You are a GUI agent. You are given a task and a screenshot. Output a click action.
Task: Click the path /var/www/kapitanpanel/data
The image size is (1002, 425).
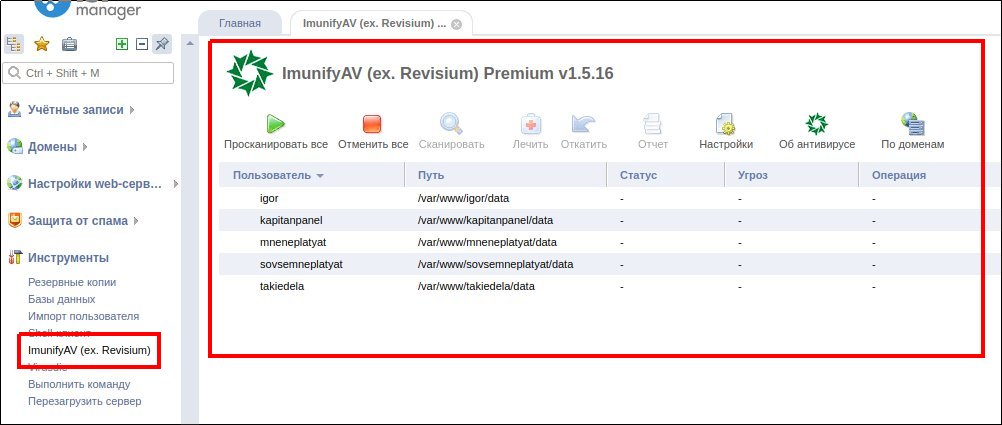485,220
